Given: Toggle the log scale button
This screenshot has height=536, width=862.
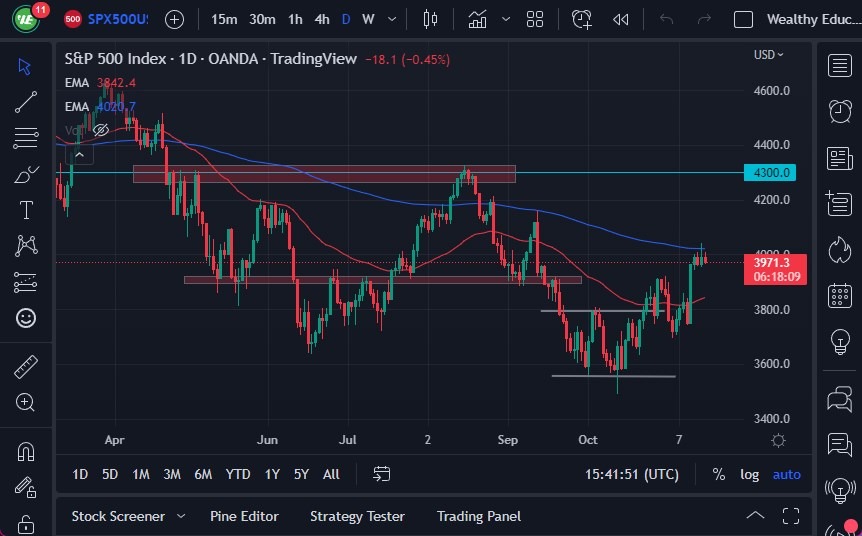Looking at the screenshot, I should [749, 474].
